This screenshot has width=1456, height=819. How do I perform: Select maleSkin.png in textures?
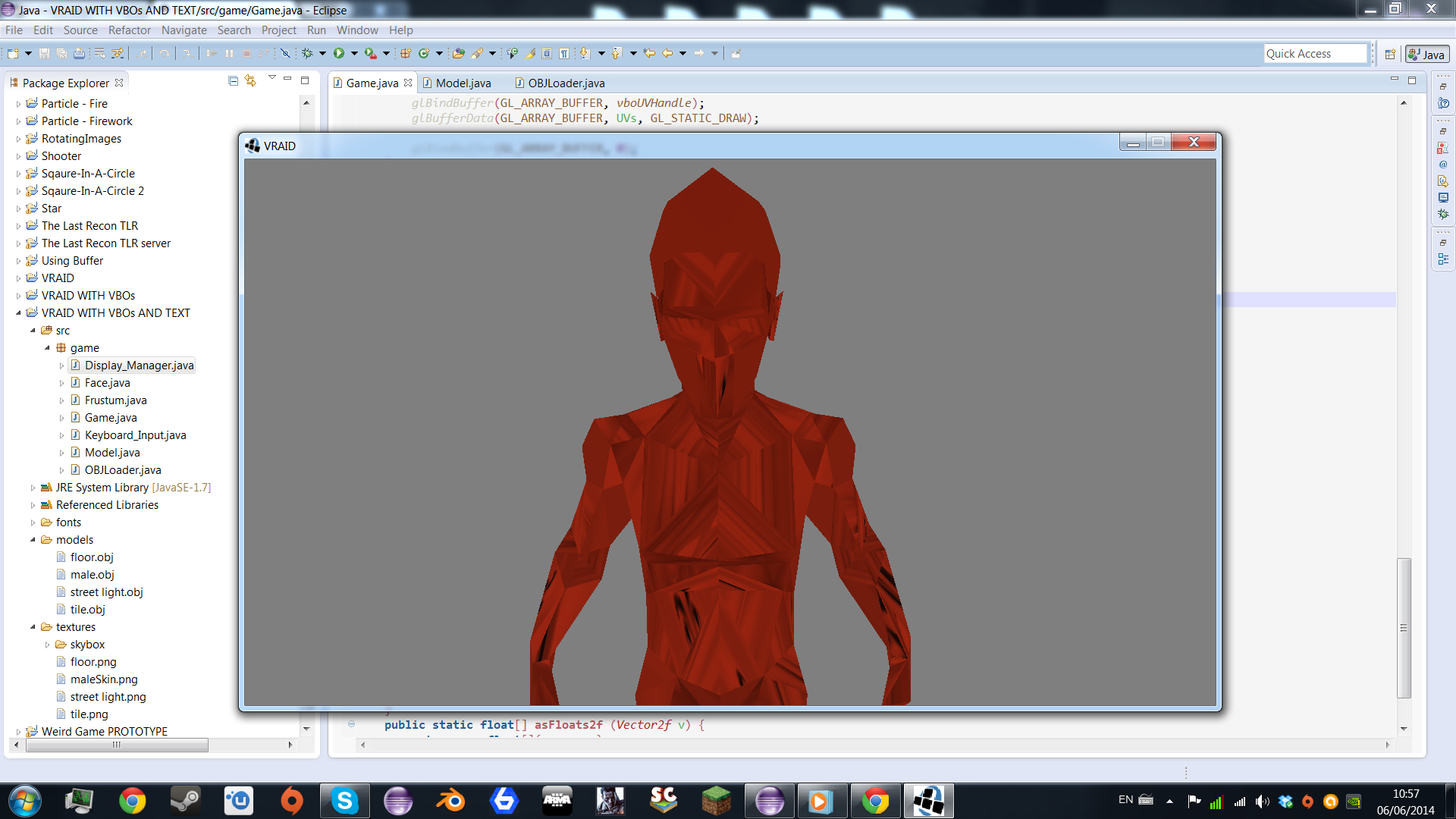click(104, 679)
